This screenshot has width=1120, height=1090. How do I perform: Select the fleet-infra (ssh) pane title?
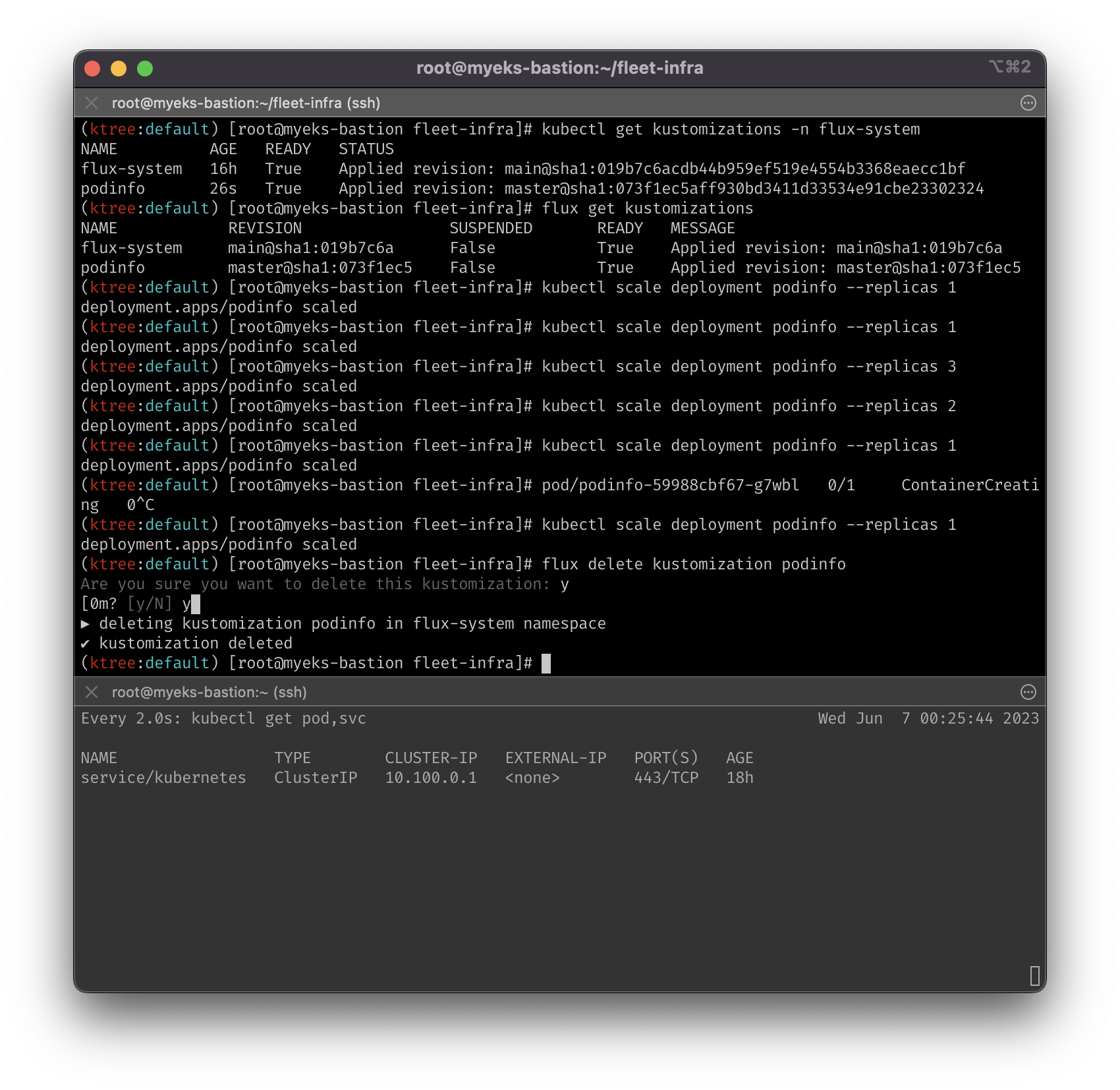[x=246, y=103]
